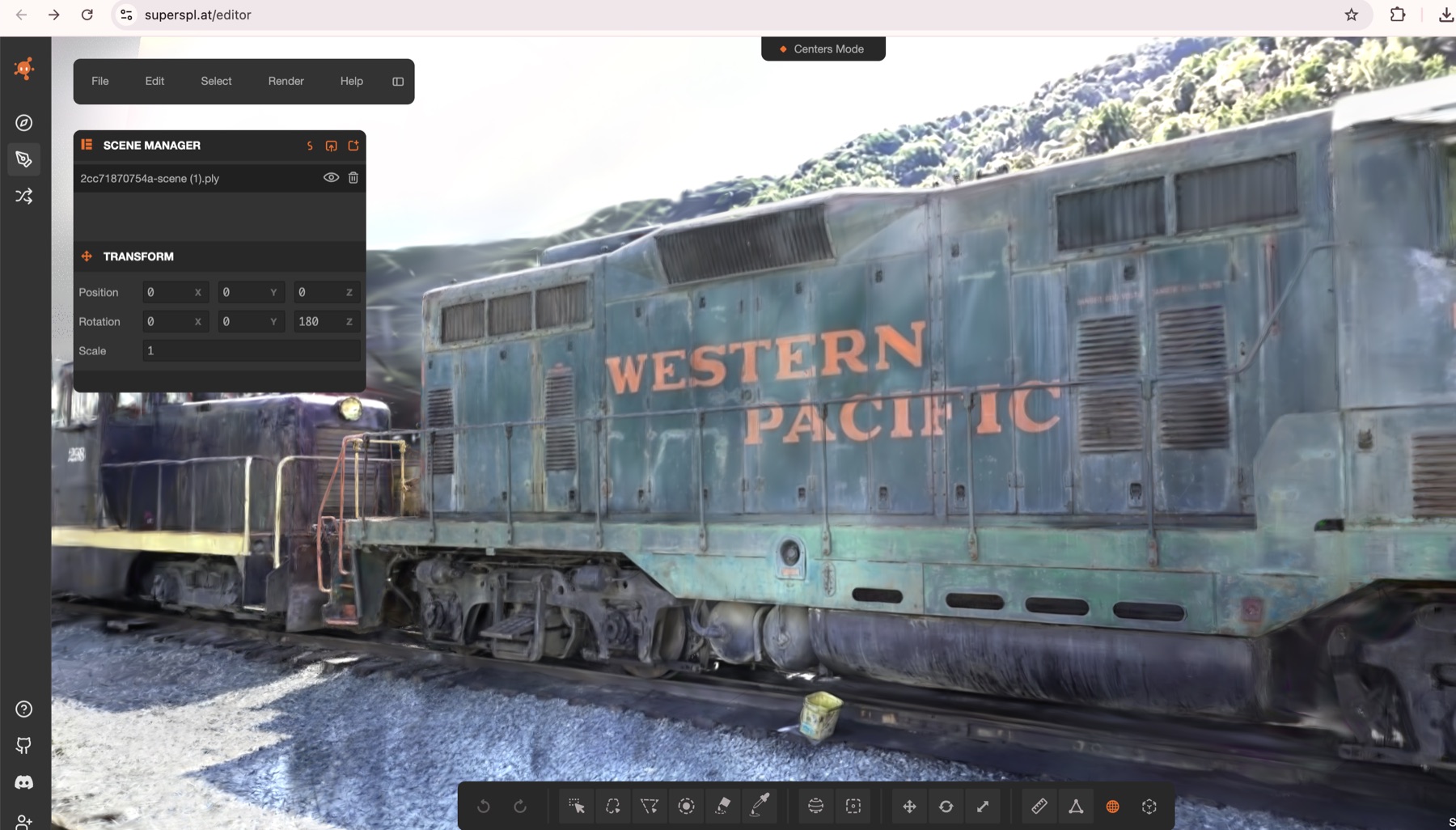Click the SCENE MANAGER panel title
1456x830 pixels.
tap(152, 146)
